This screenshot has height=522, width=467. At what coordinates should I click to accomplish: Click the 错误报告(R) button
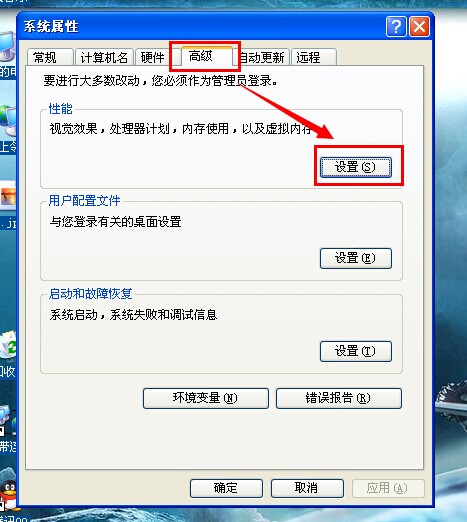[x=339, y=398]
